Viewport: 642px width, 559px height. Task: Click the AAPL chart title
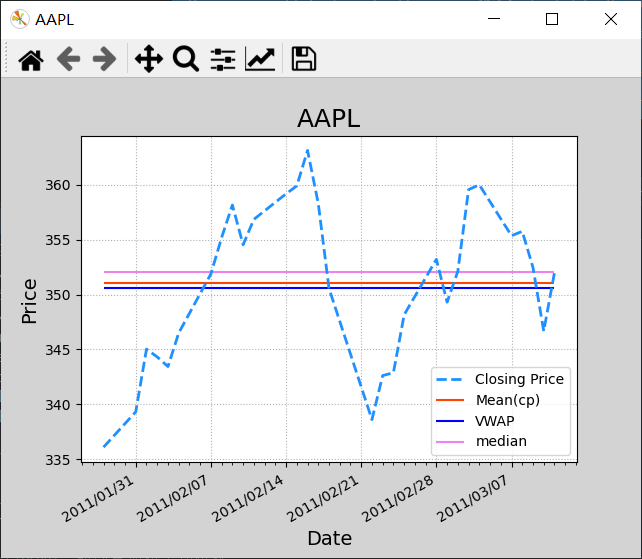pyautogui.click(x=329, y=119)
